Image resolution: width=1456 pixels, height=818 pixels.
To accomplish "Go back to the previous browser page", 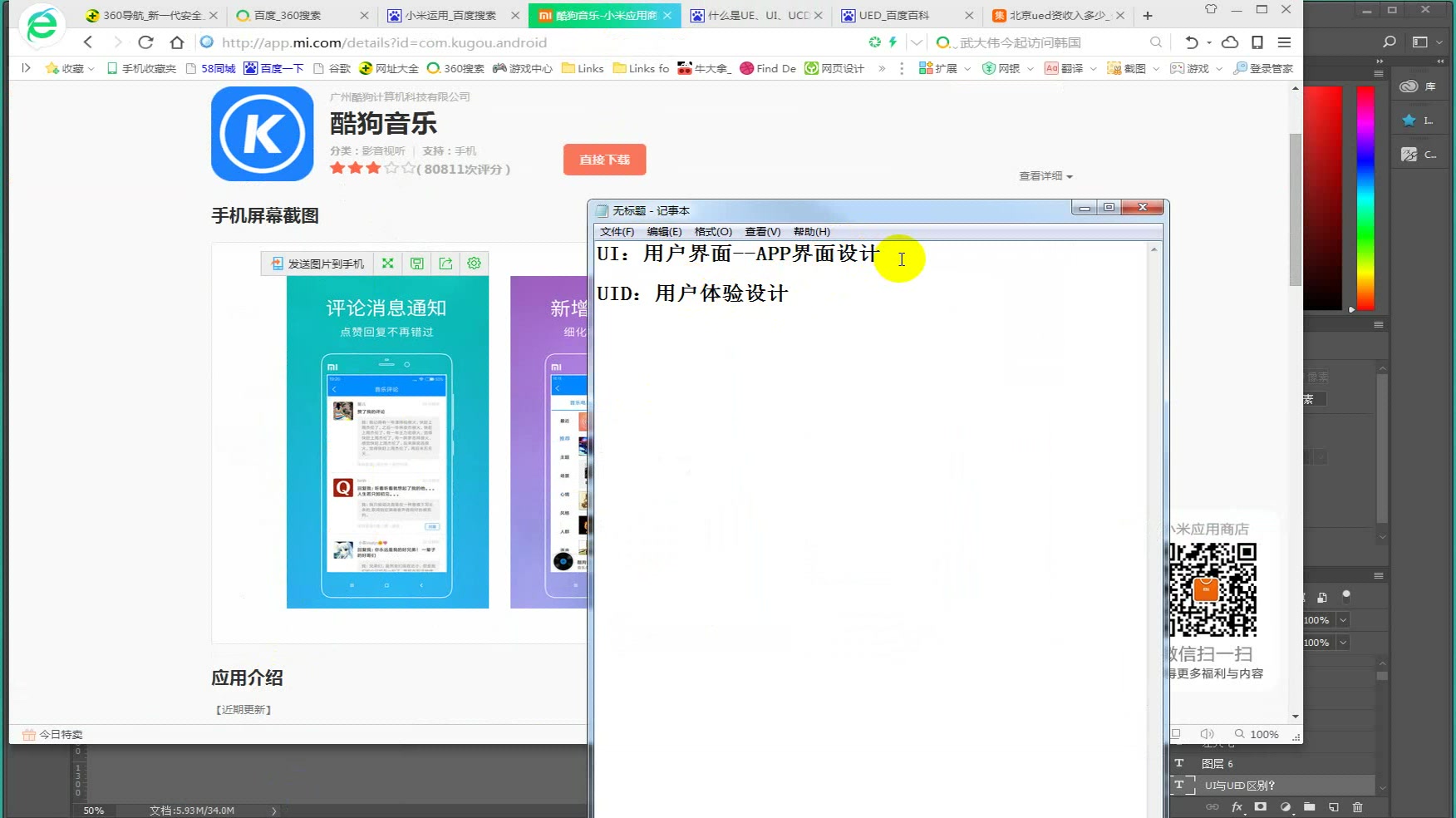I will (x=88, y=42).
